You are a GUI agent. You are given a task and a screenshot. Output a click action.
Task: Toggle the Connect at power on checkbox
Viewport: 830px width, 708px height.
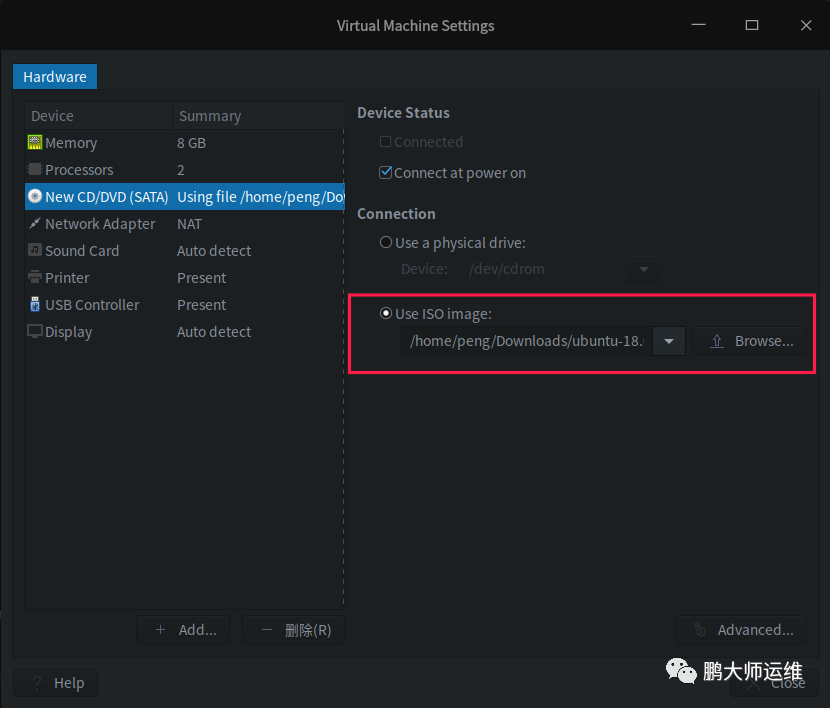(x=386, y=173)
